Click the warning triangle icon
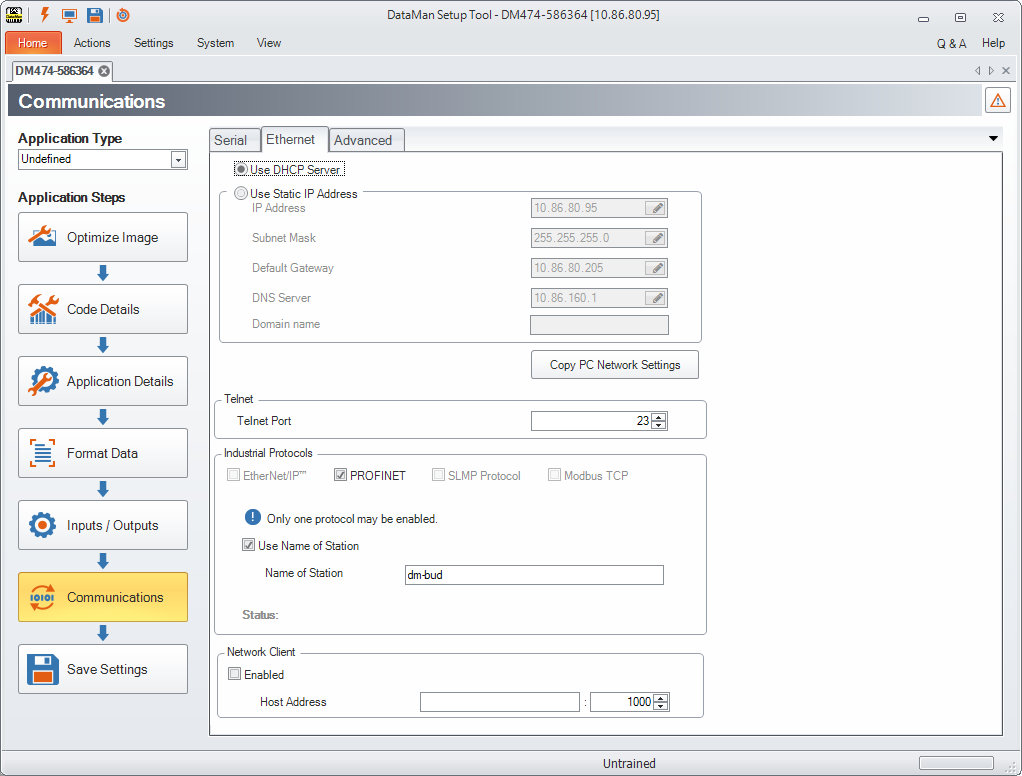This screenshot has width=1022, height=776. 997,101
